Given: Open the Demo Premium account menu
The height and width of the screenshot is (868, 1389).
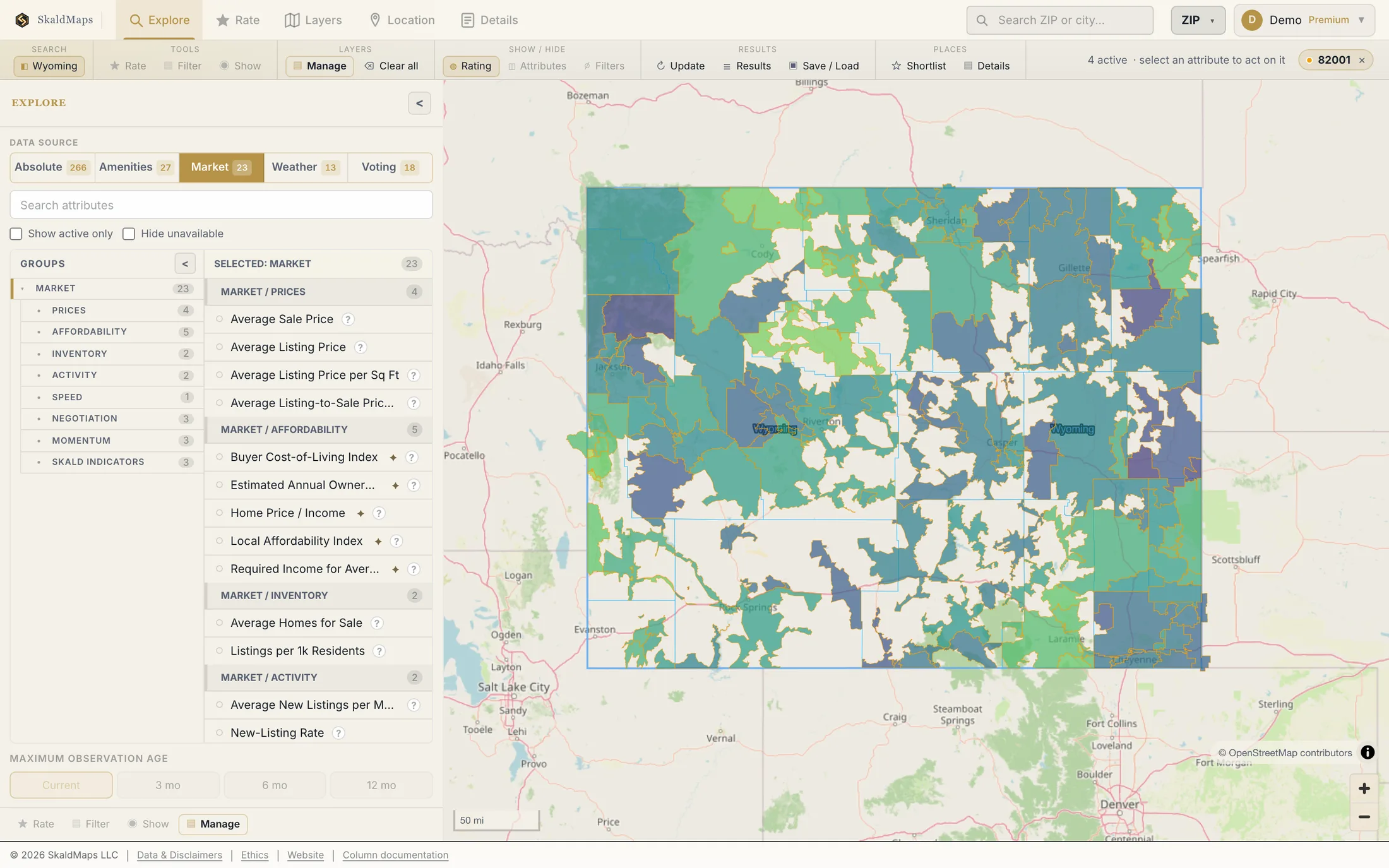Looking at the screenshot, I should point(1304,20).
